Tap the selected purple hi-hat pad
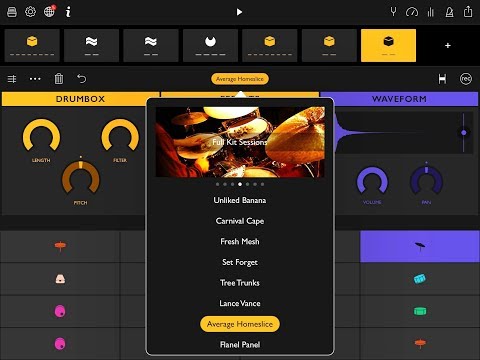 [420, 246]
